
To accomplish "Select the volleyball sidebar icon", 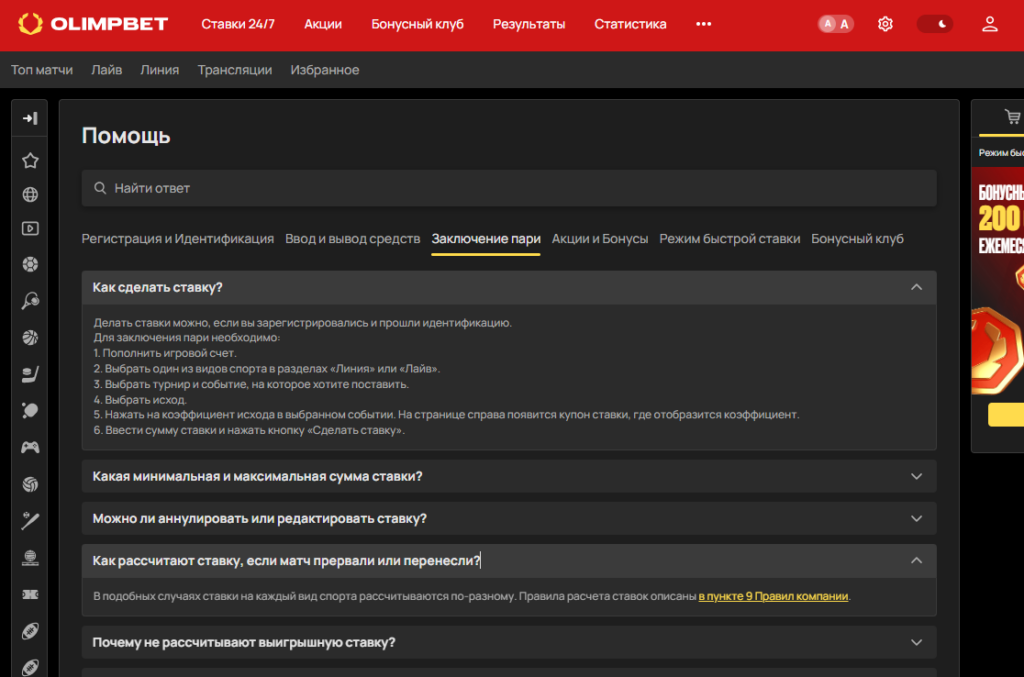I will tap(30, 484).
